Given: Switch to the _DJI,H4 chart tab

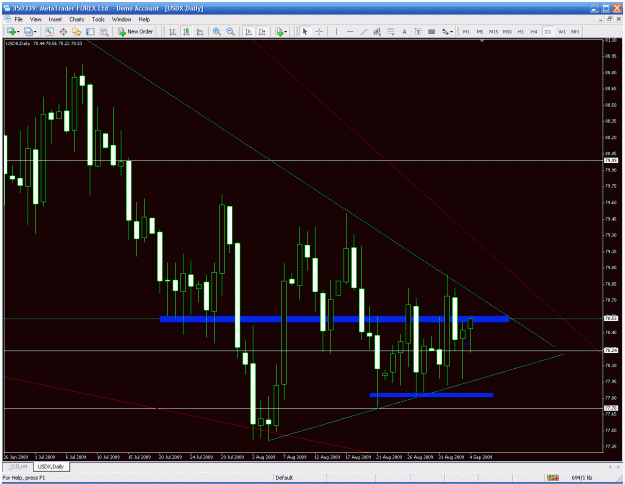Looking at the screenshot, I should 19,466.
